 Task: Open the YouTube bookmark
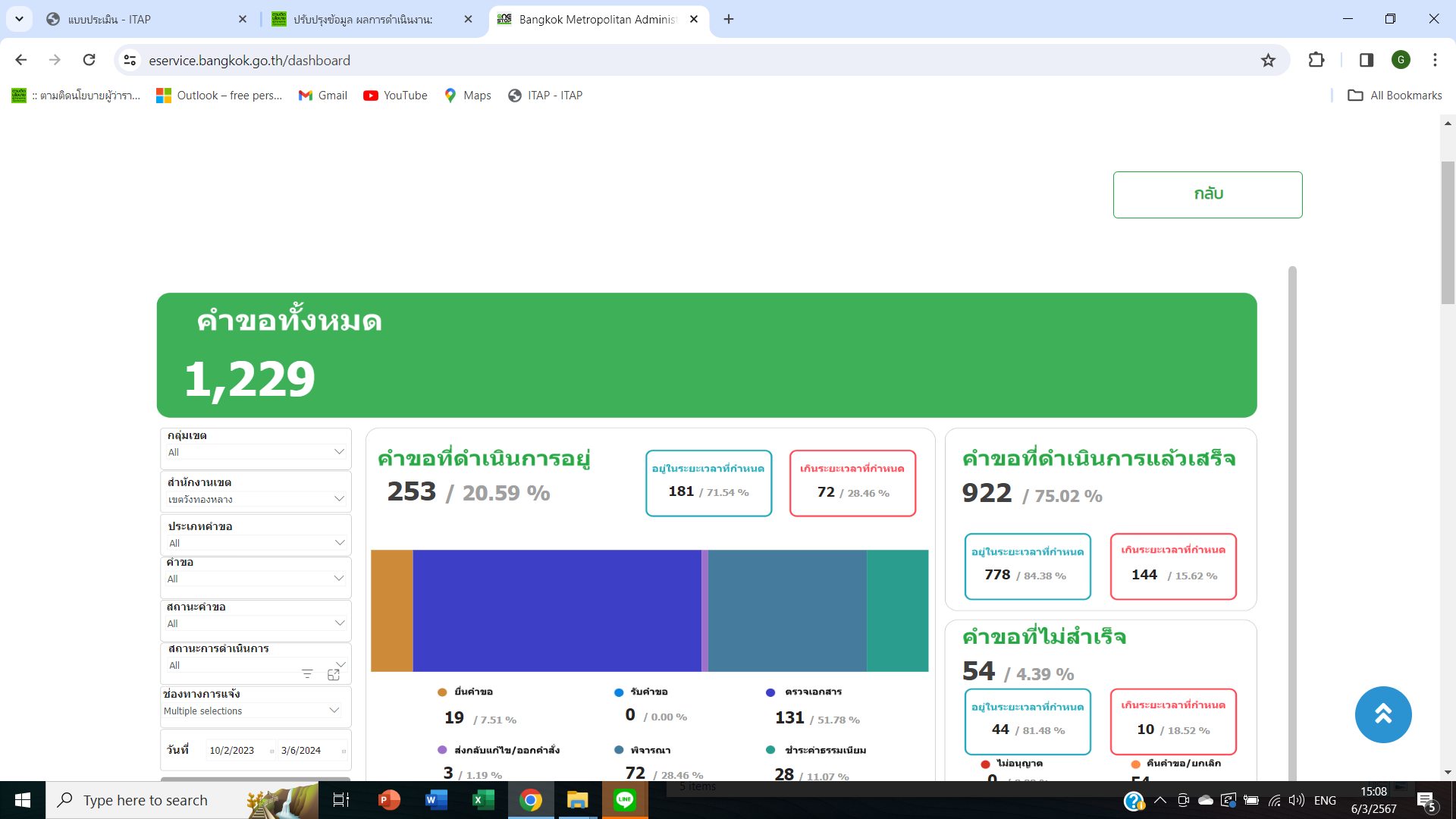tap(396, 96)
